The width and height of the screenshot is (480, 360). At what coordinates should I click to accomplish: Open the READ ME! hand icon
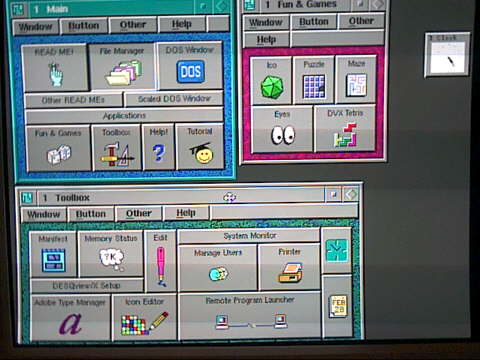(55, 68)
